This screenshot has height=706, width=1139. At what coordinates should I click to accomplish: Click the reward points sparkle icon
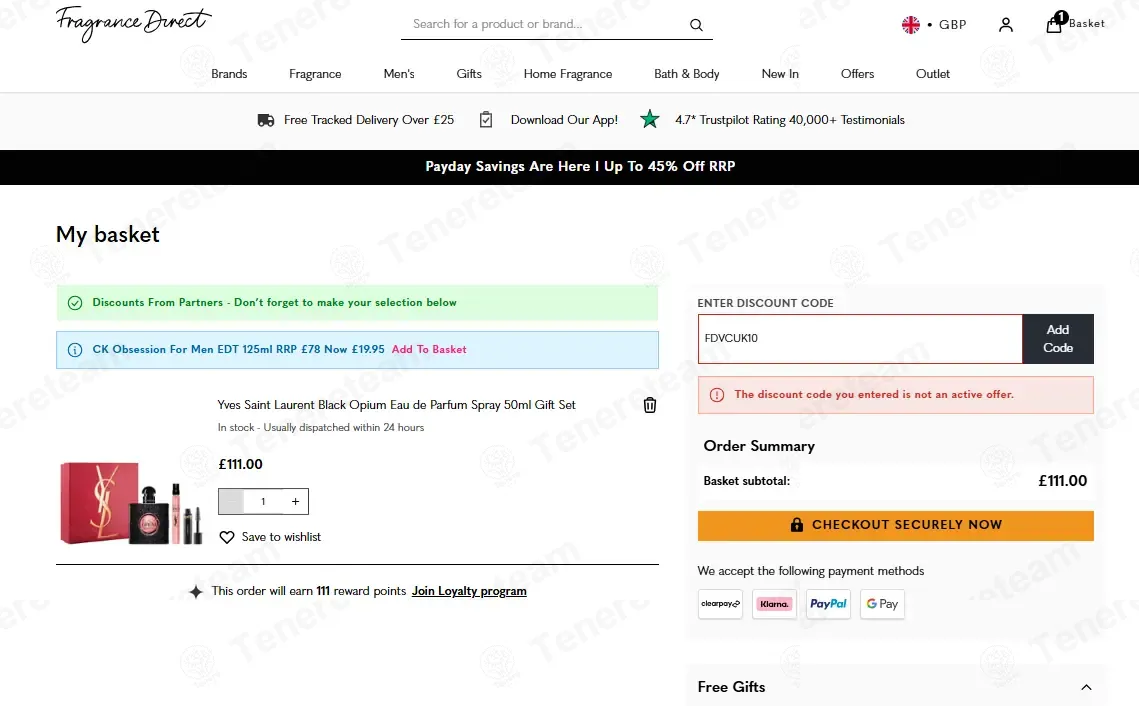point(195,591)
